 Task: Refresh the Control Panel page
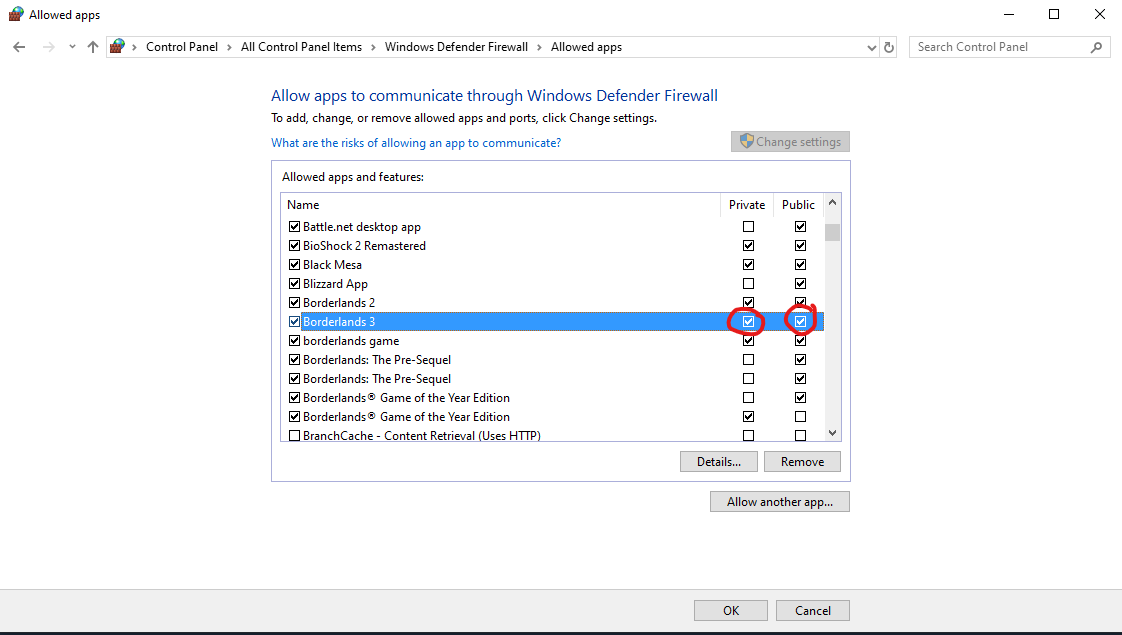coord(889,47)
